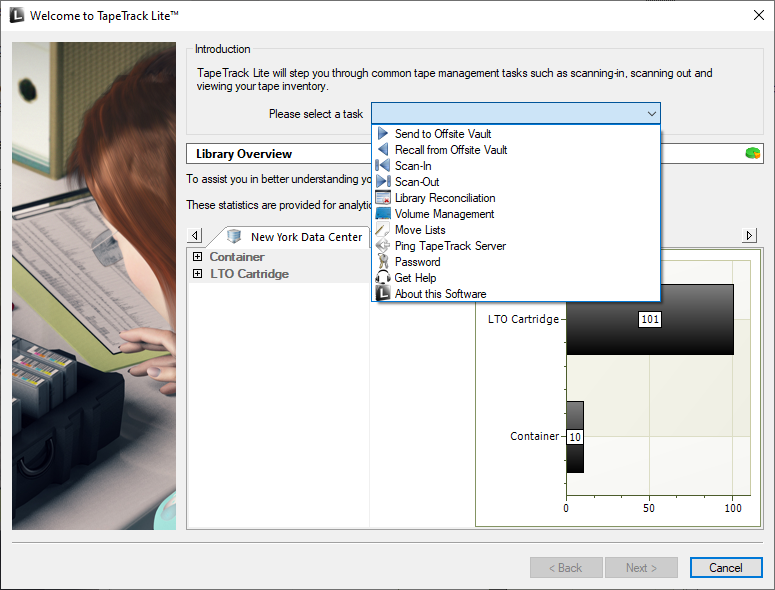
Task: Choose Send to Offsite Vault task
Action: pyautogui.click(x=516, y=133)
